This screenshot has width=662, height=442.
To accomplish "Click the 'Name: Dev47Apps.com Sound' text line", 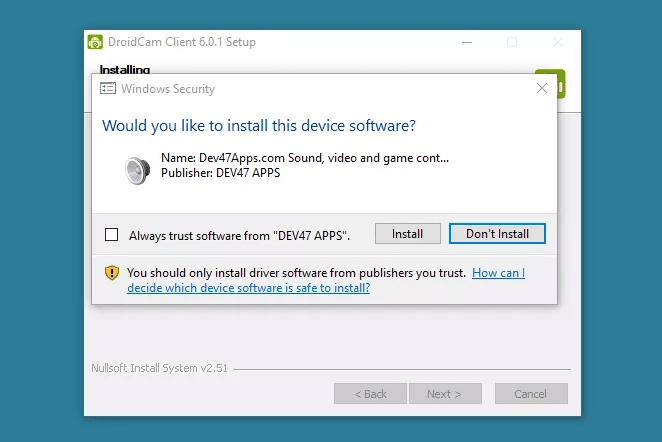I will pyautogui.click(x=305, y=158).
